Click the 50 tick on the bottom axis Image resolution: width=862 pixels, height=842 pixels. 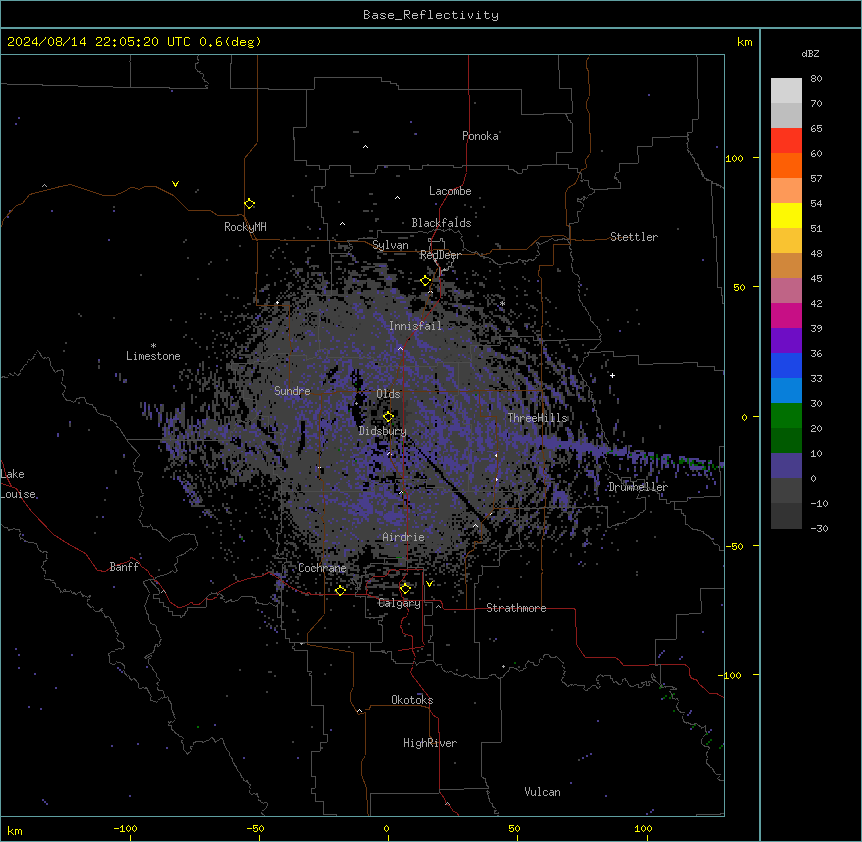[514, 828]
